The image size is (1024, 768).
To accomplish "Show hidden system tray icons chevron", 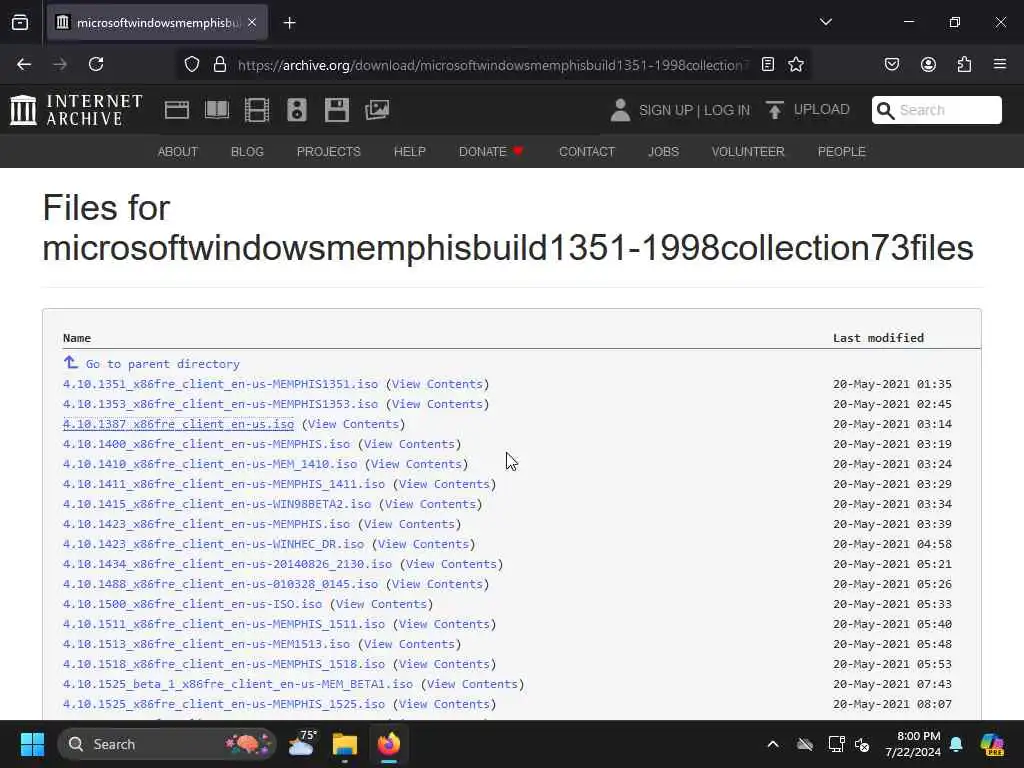I will point(773,744).
